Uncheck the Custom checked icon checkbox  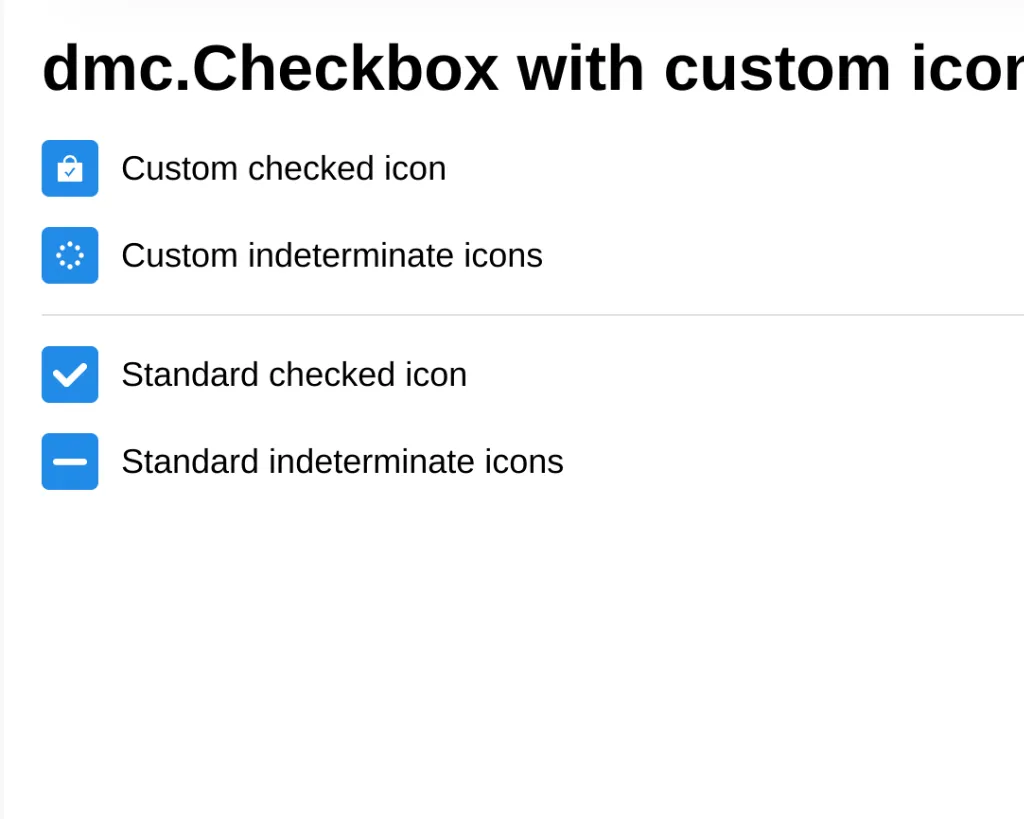pyautogui.click(x=70, y=169)
